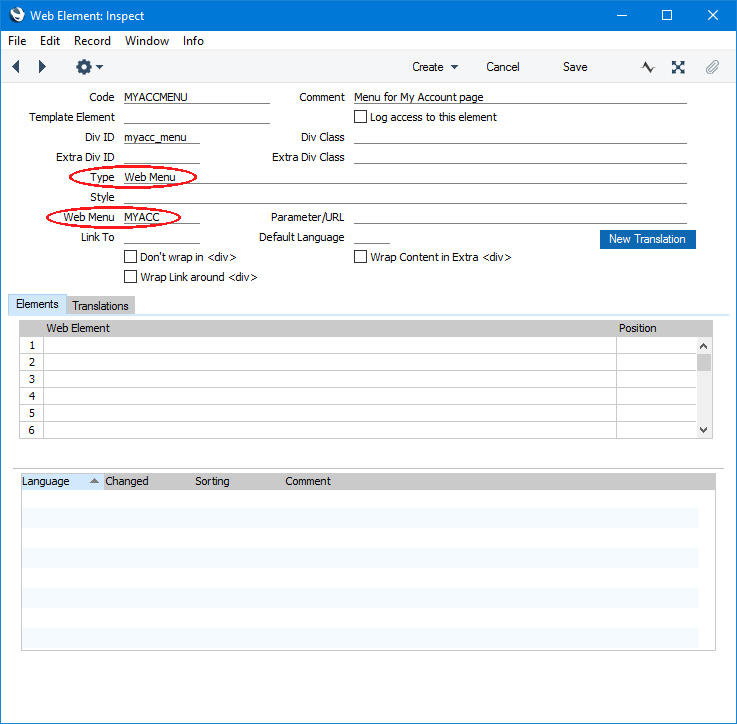737x724 pixels.
Task: Click the Cancel button
Action: pos(502,67)
